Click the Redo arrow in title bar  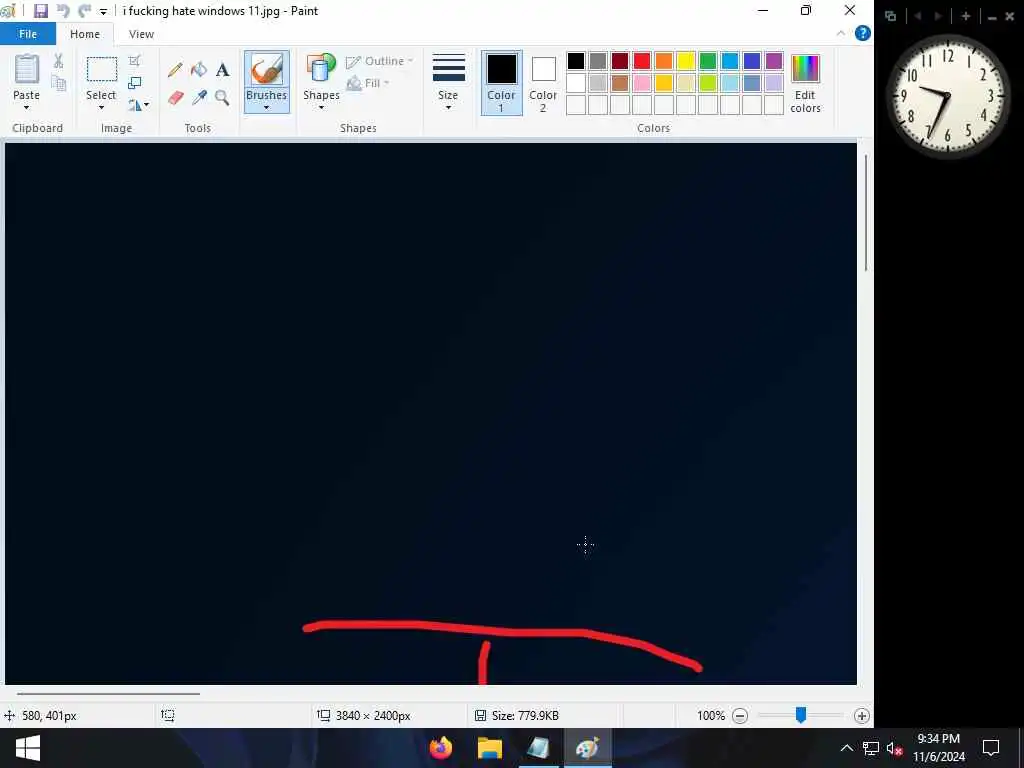coord(84,11)
